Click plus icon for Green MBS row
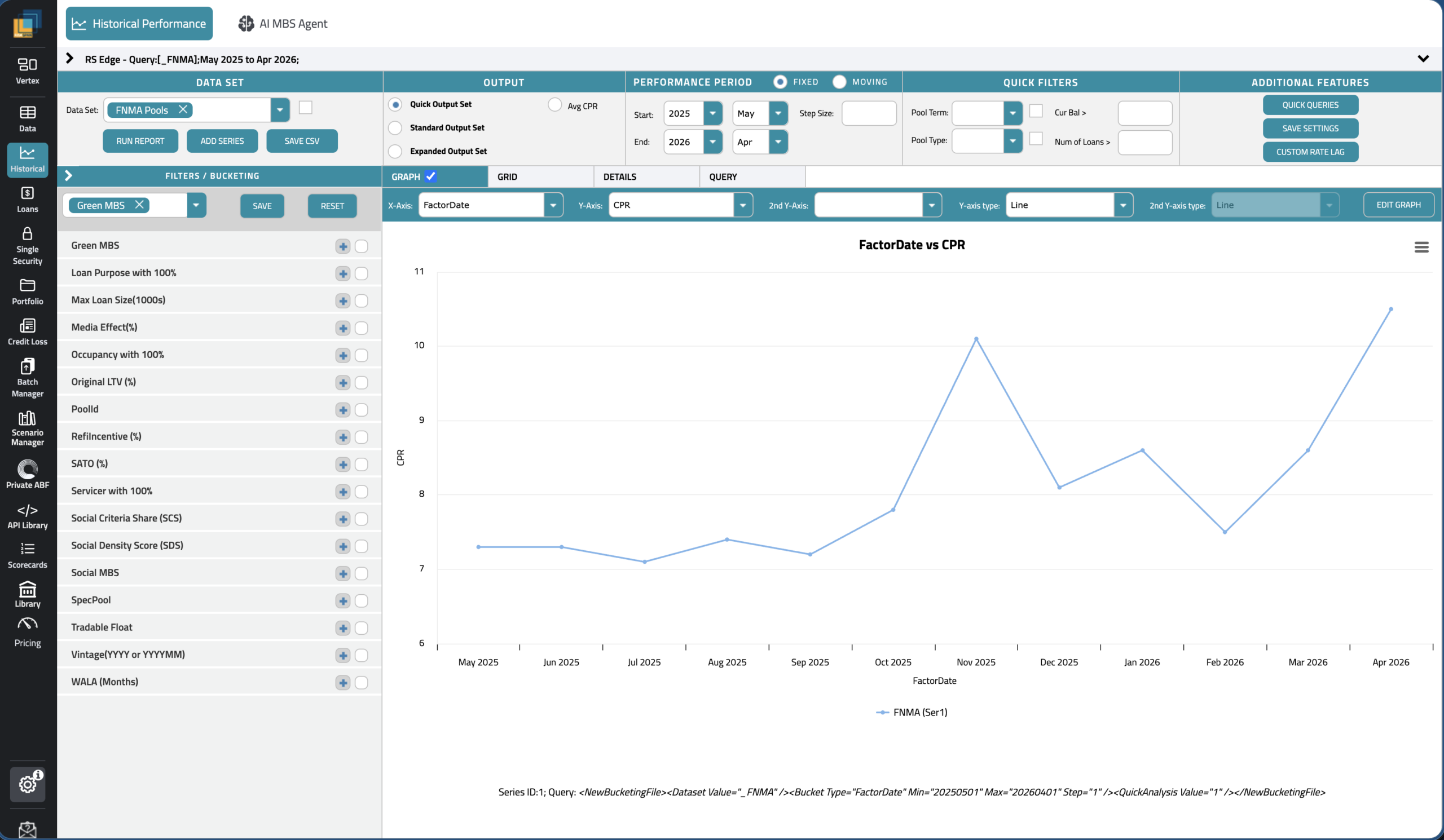 pyautogui.click(x=342, y=246)
